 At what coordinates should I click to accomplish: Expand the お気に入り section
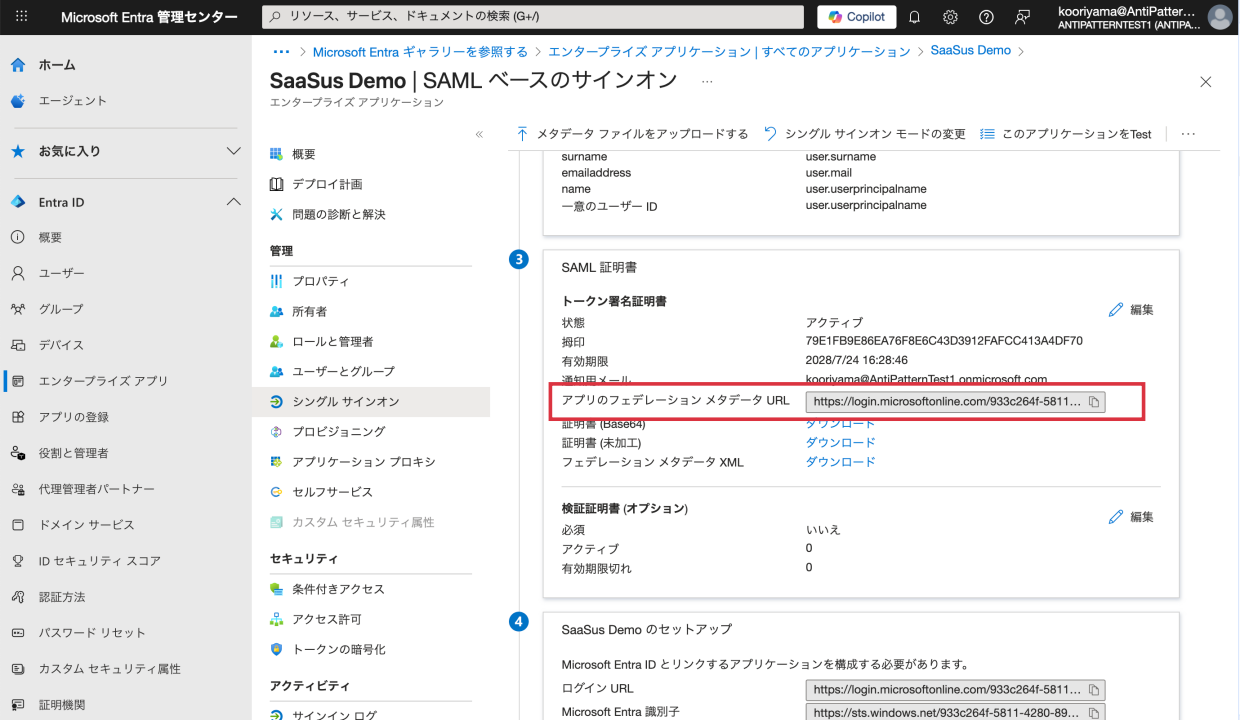[x=126, y=151]
